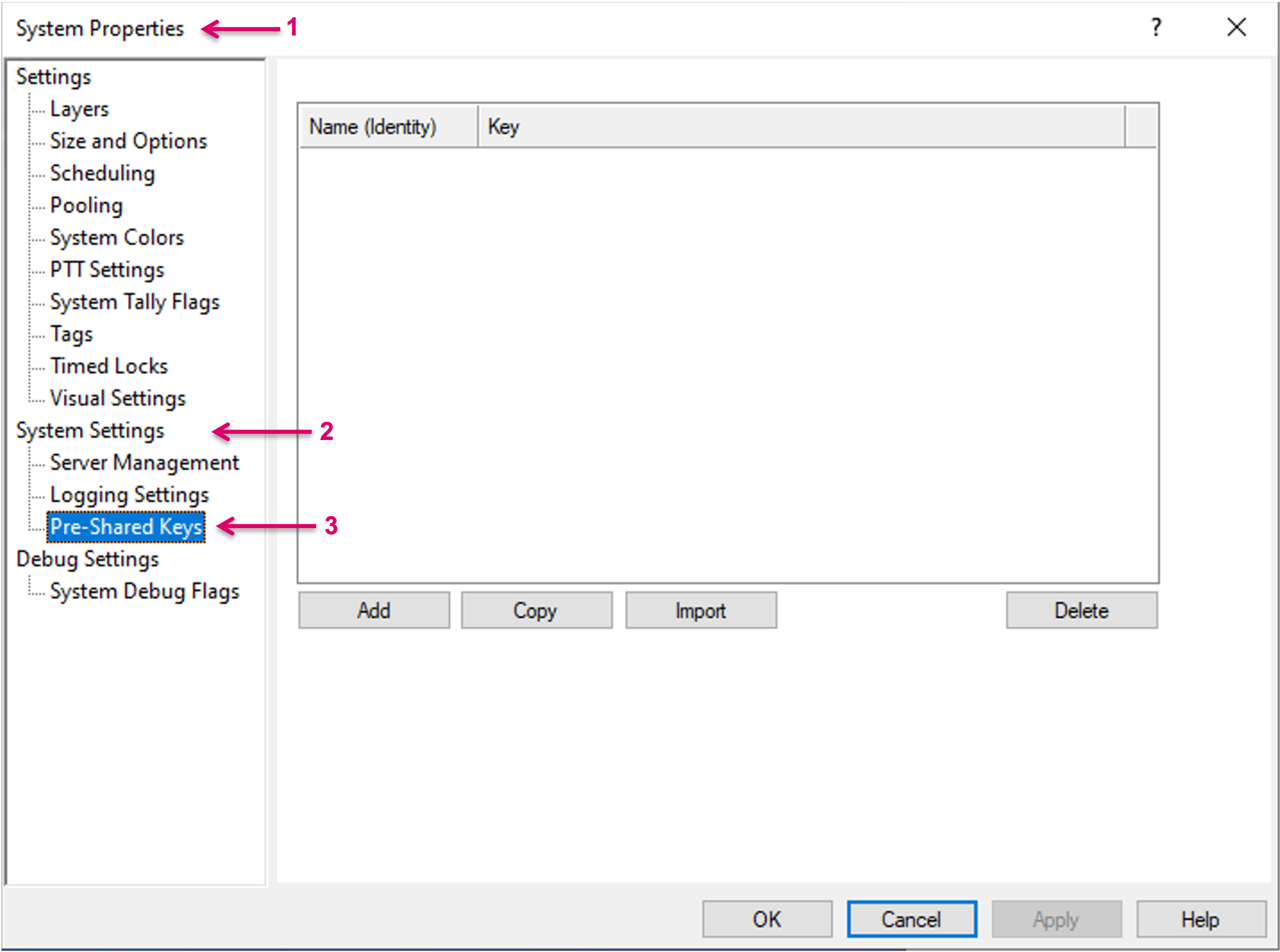Viewport: 1280px width, 952px height.
Task: Select System Tally Flags entry
Action: (134, 302)
